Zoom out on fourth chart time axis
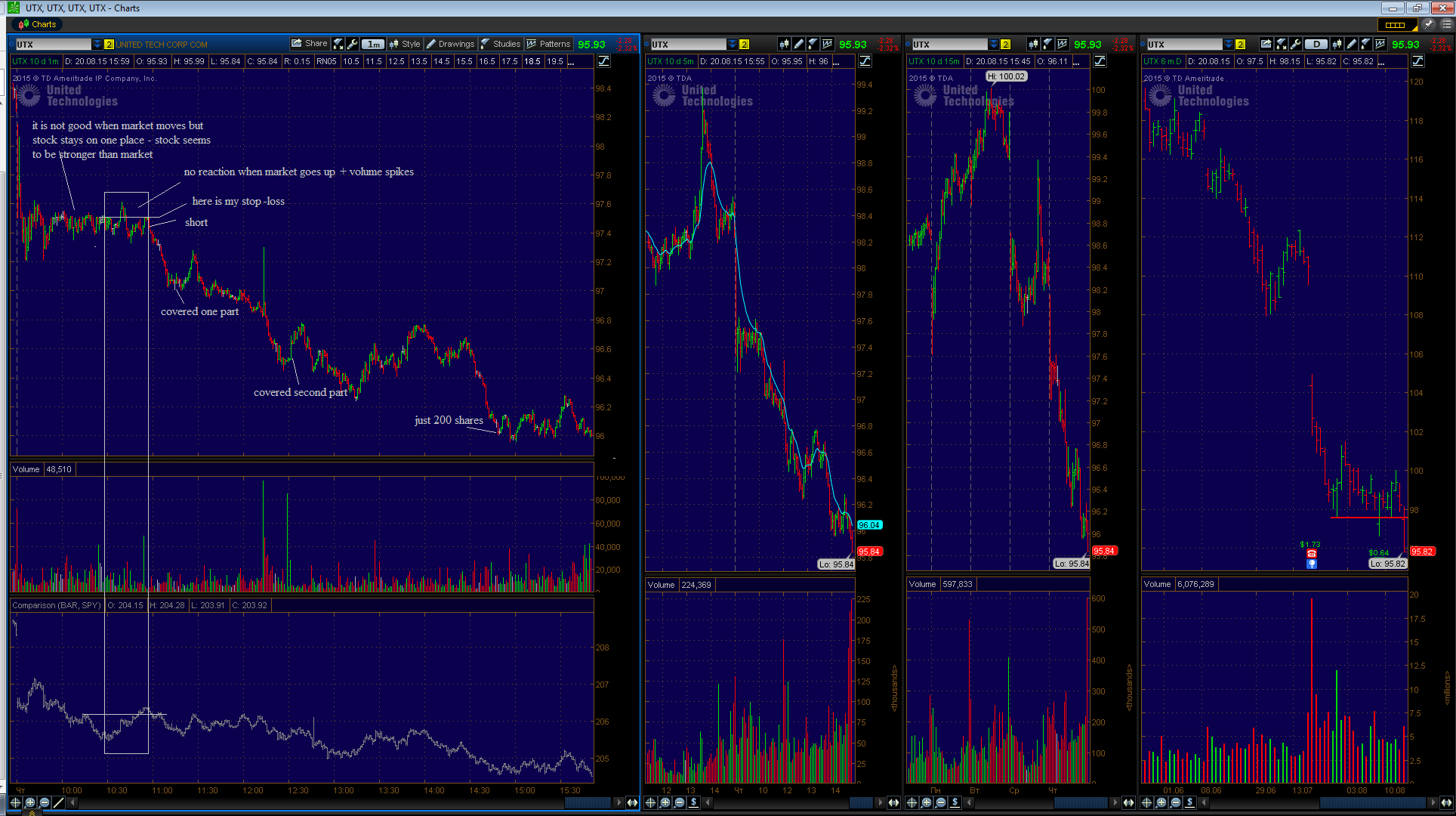 (1175, 802)
